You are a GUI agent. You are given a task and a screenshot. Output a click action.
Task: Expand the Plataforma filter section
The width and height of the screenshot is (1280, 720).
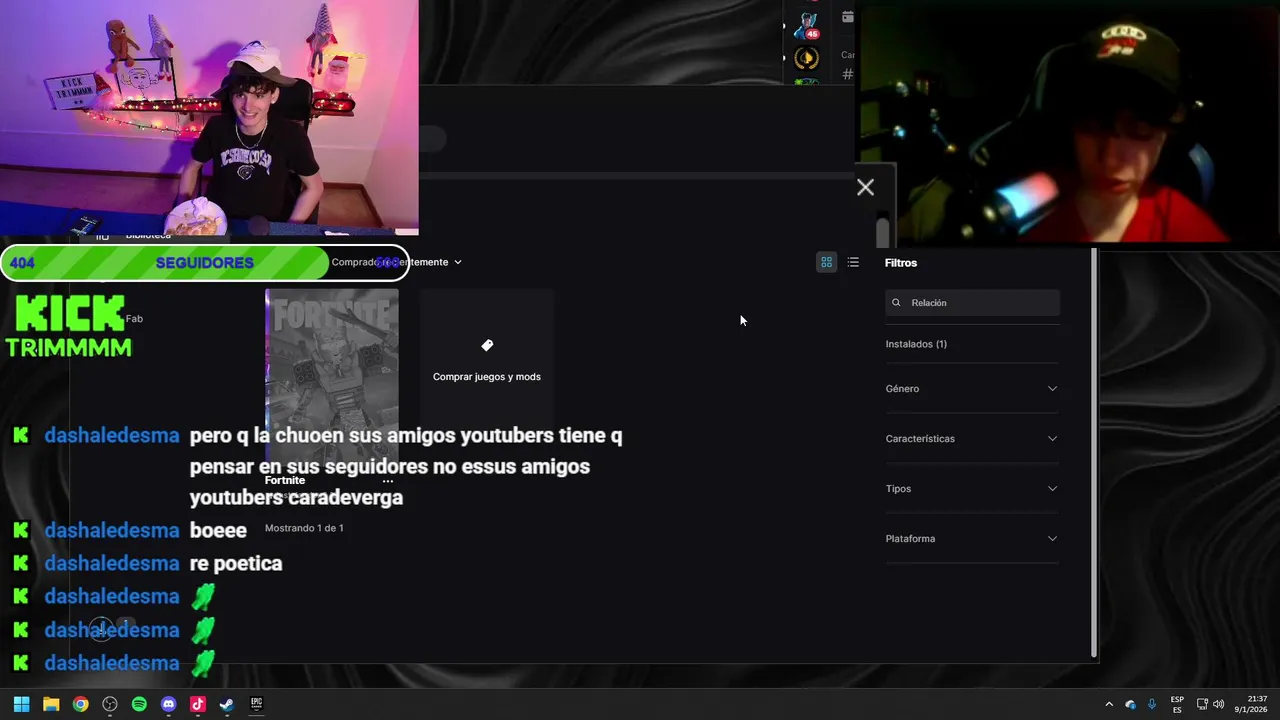[972, 538]
